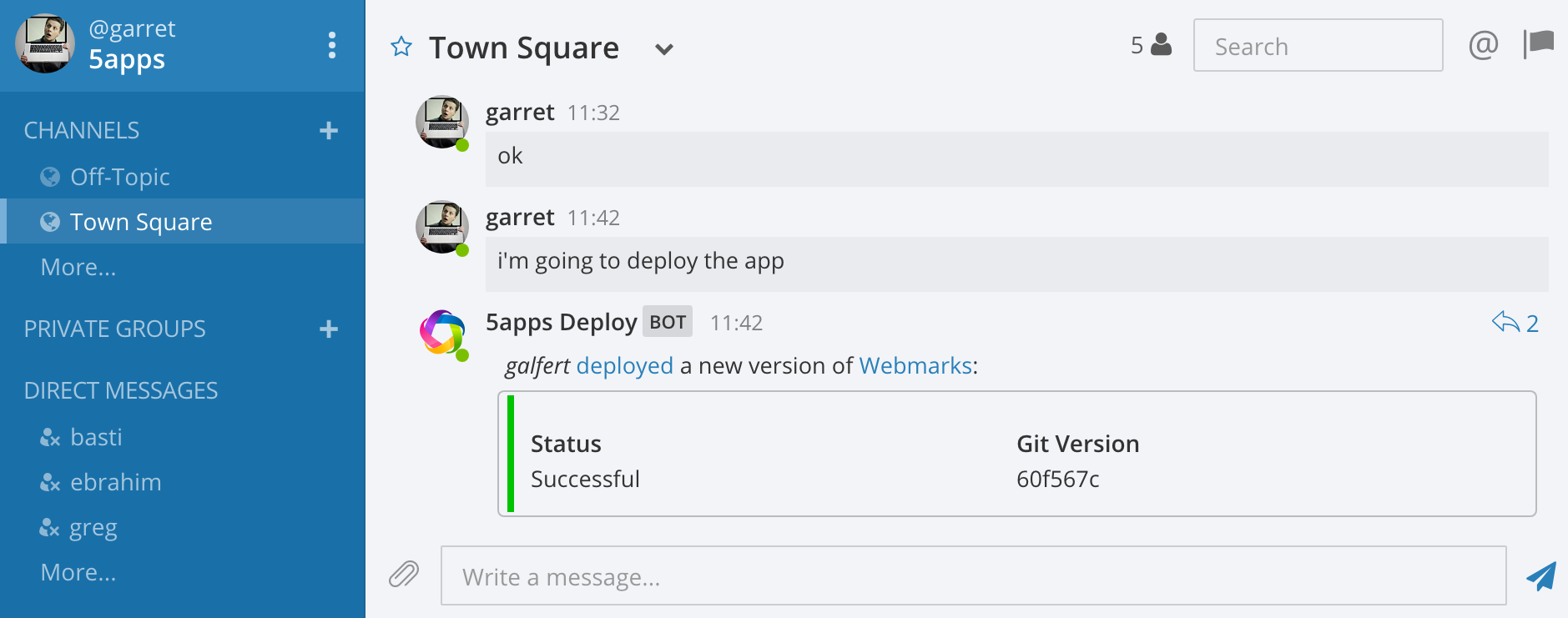Open flagged posts with flag icon

[x=1539, y=44]
